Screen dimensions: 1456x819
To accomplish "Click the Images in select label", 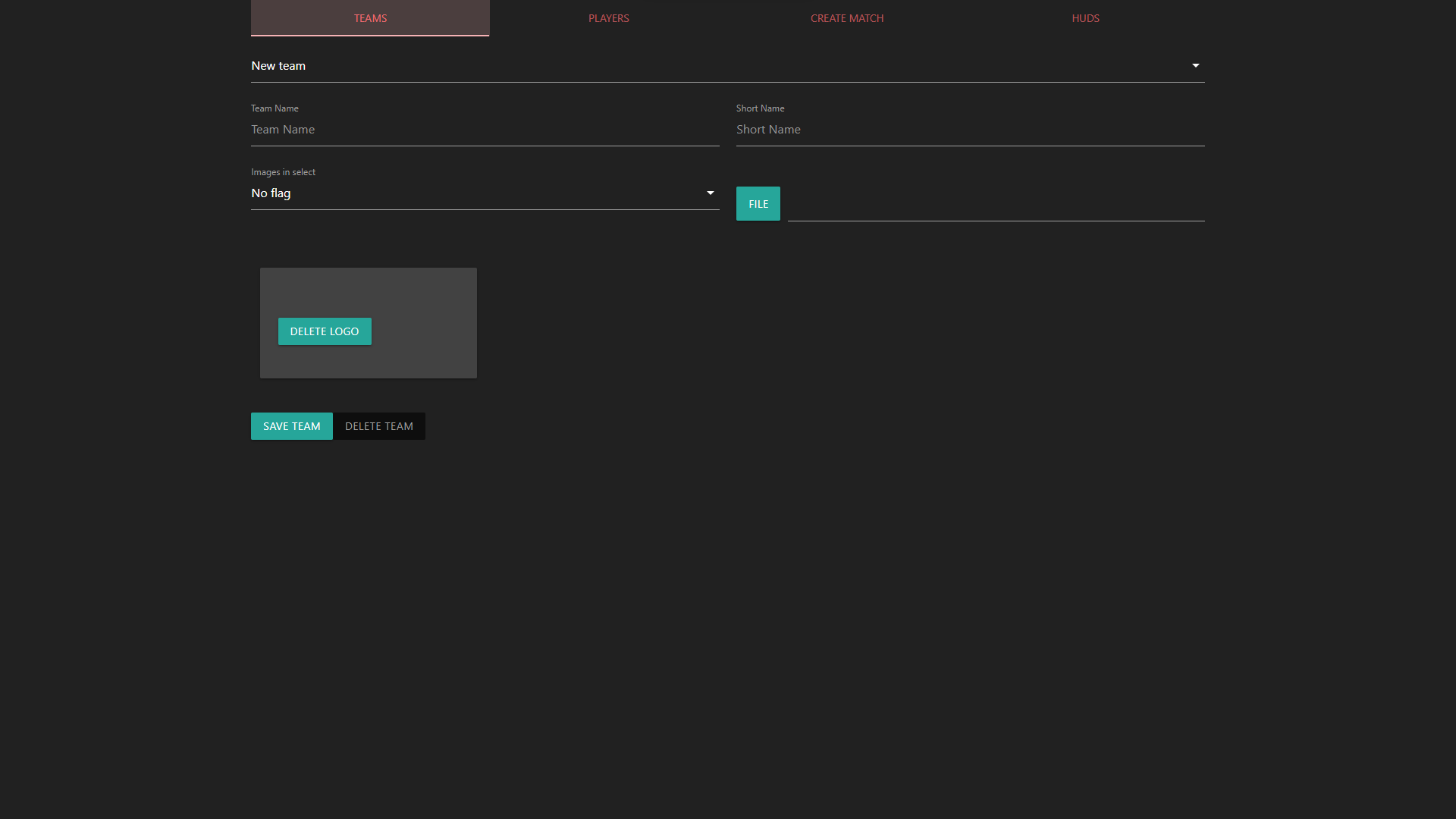I will tap(283, 171).
